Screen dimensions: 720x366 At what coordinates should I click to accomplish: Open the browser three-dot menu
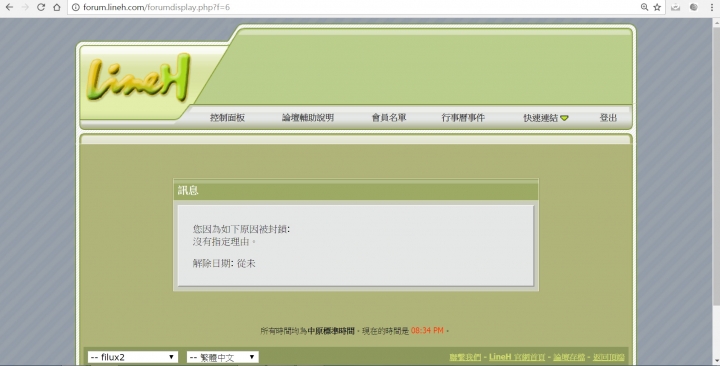pyautogui.click(x=712, y=7)
